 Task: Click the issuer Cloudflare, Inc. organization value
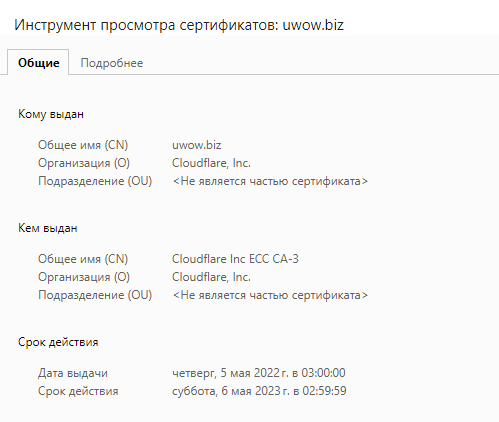coord(211,277)
